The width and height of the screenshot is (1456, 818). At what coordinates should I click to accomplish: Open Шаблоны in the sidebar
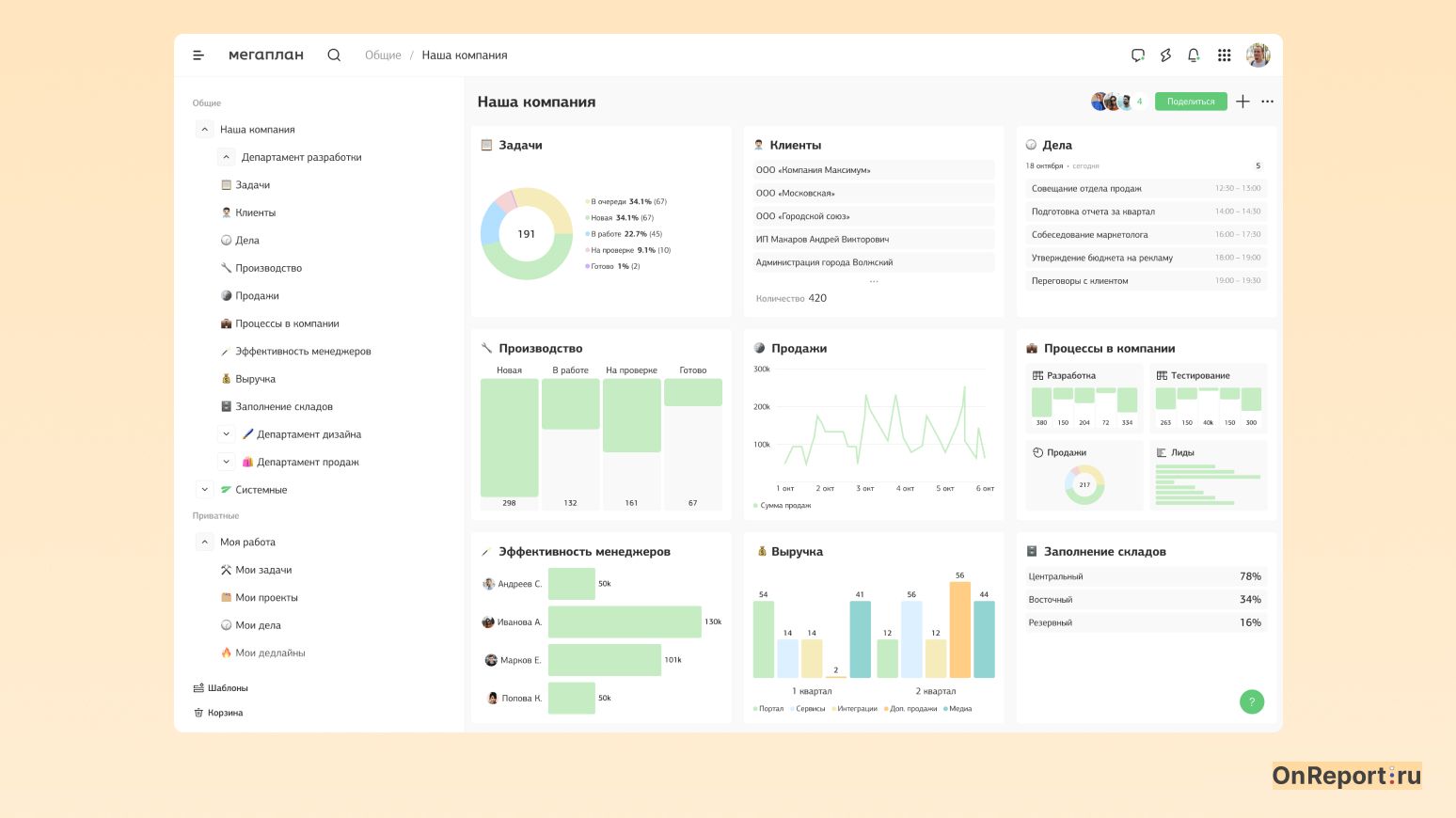[x=221, y=688]
